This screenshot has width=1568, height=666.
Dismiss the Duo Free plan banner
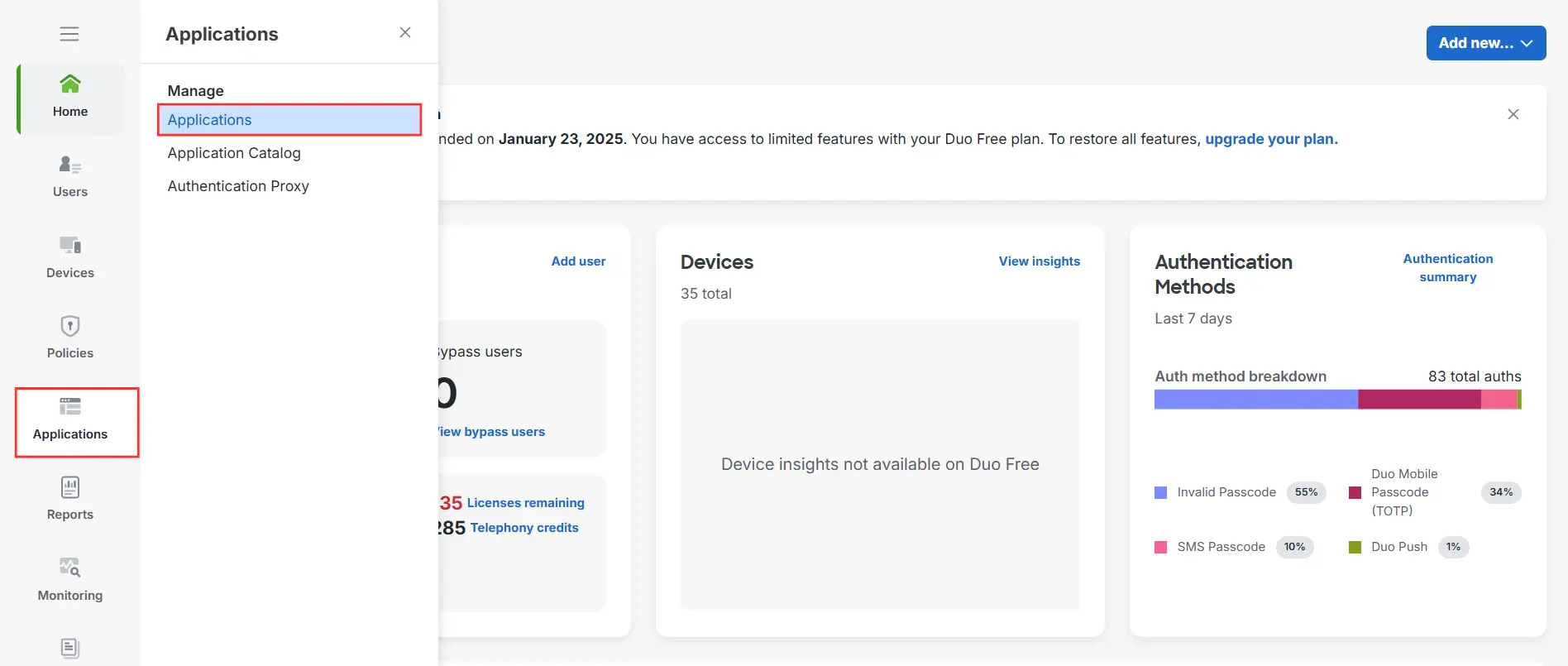[1513, 114]
